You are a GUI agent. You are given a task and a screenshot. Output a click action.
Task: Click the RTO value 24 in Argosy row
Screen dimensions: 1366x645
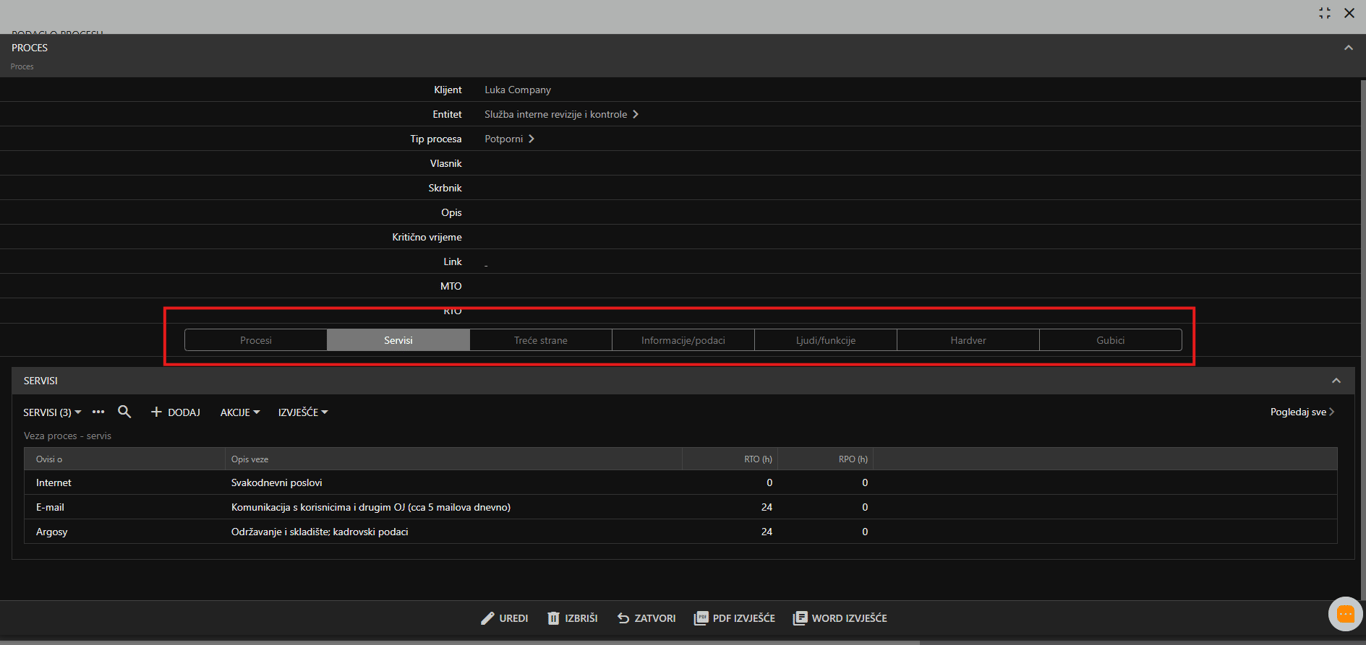point(767,532)
